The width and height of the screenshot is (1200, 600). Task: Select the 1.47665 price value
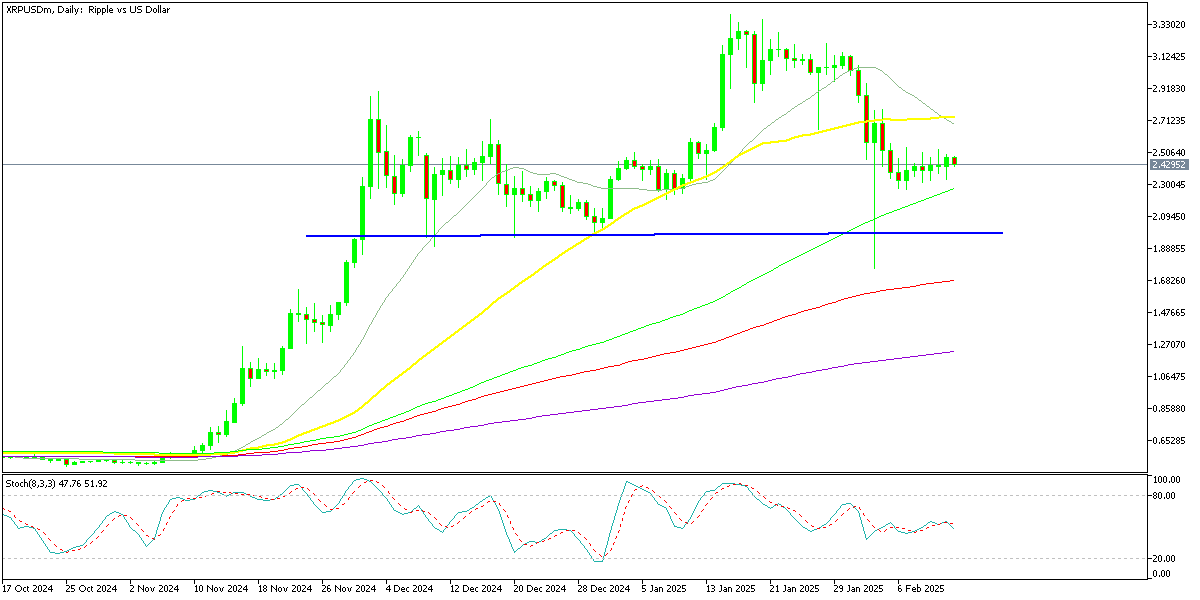tap(1169, 312)
